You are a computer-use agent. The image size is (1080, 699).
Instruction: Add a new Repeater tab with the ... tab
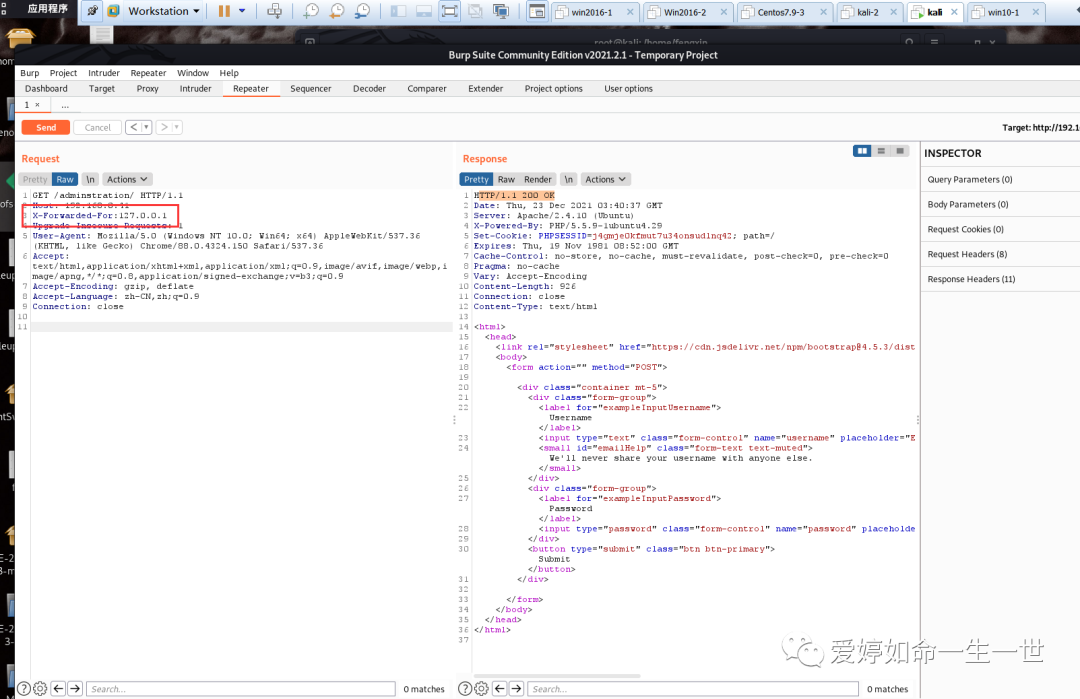65,105
